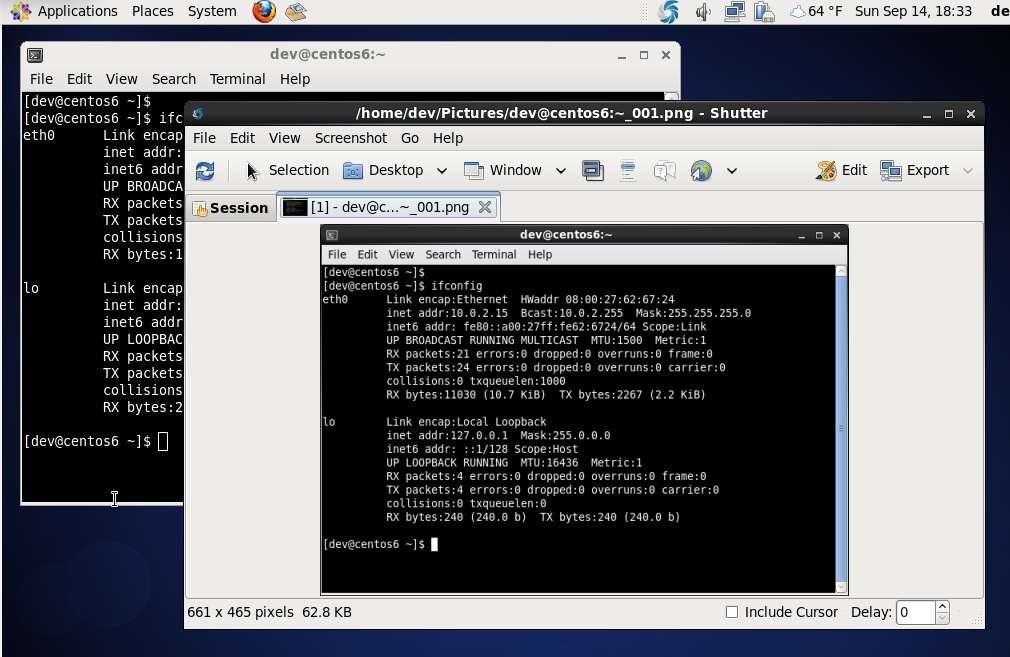This screenshot has height=657, width=1010.
Task: Choose the Selection capture tool
Action: [287, 171]
